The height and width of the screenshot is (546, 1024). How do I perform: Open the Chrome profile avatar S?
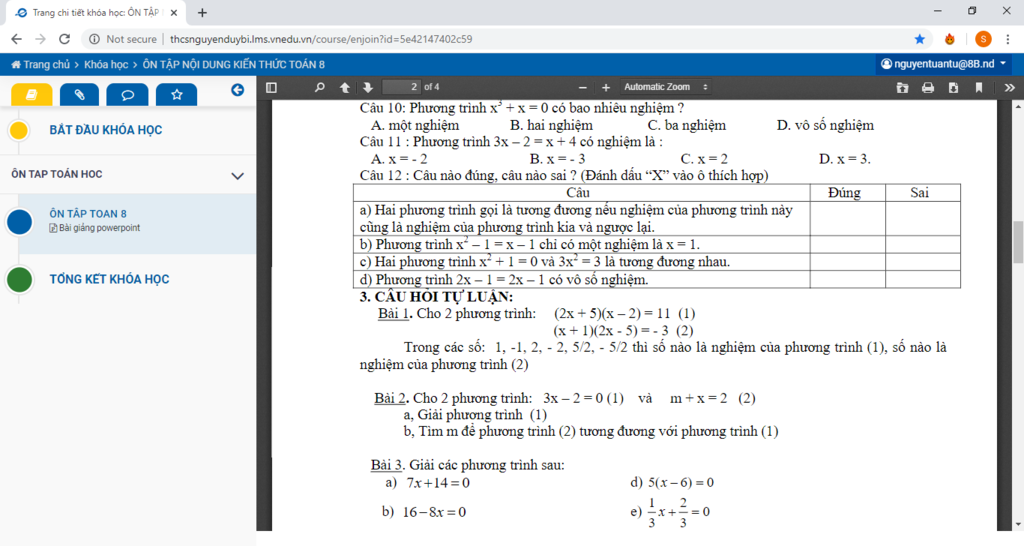coord(983,39)
